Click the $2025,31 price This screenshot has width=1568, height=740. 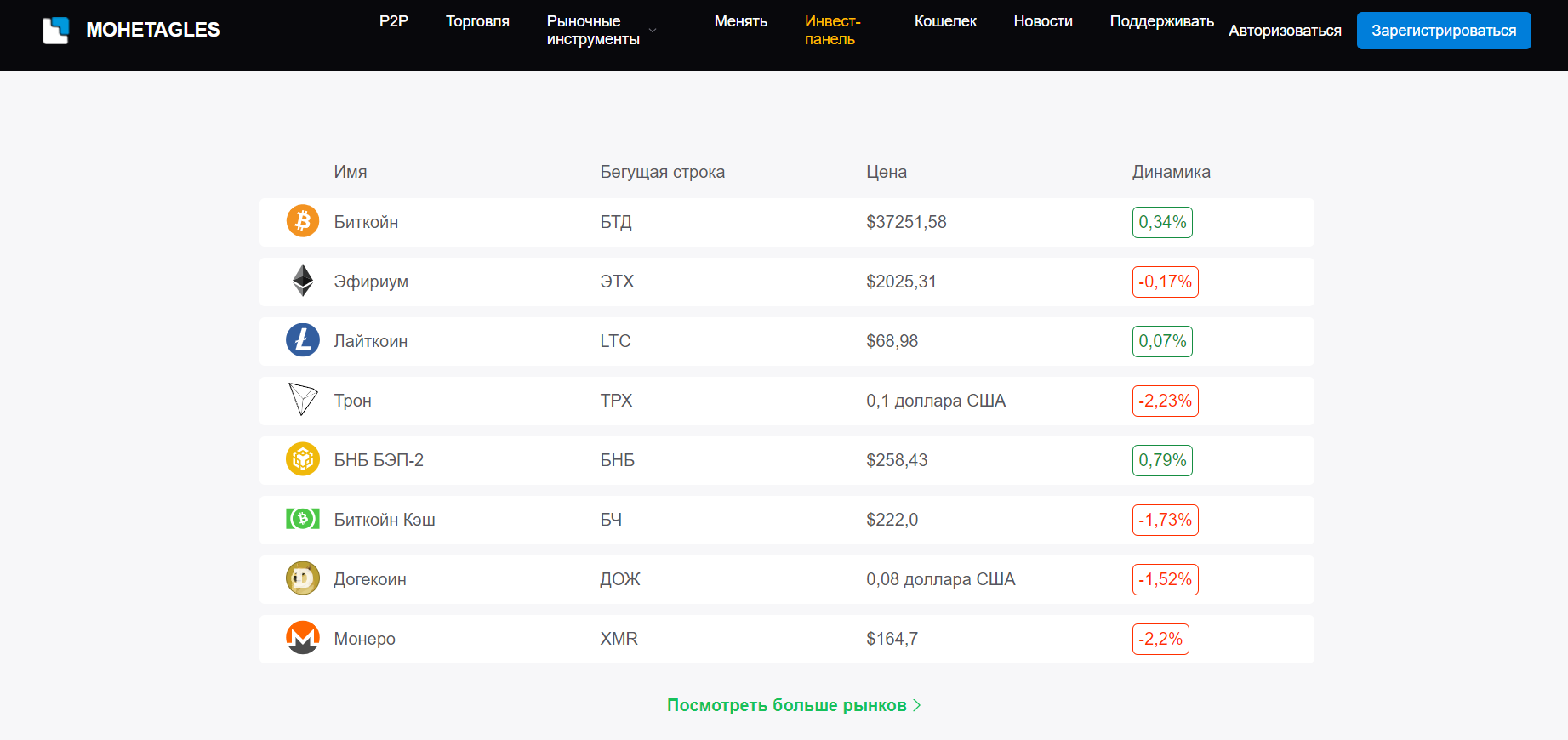click(901, 282)
